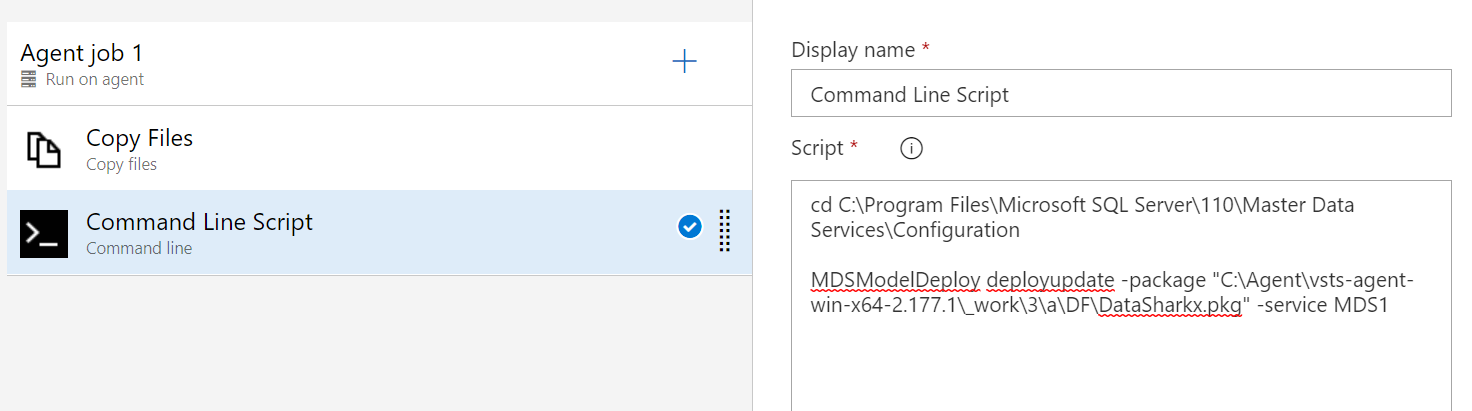Image resolution: width=1472 pixels, height=411 pixels.
Task: Click the Command Line Script terminal icon
Action: (x=43, y=233)
